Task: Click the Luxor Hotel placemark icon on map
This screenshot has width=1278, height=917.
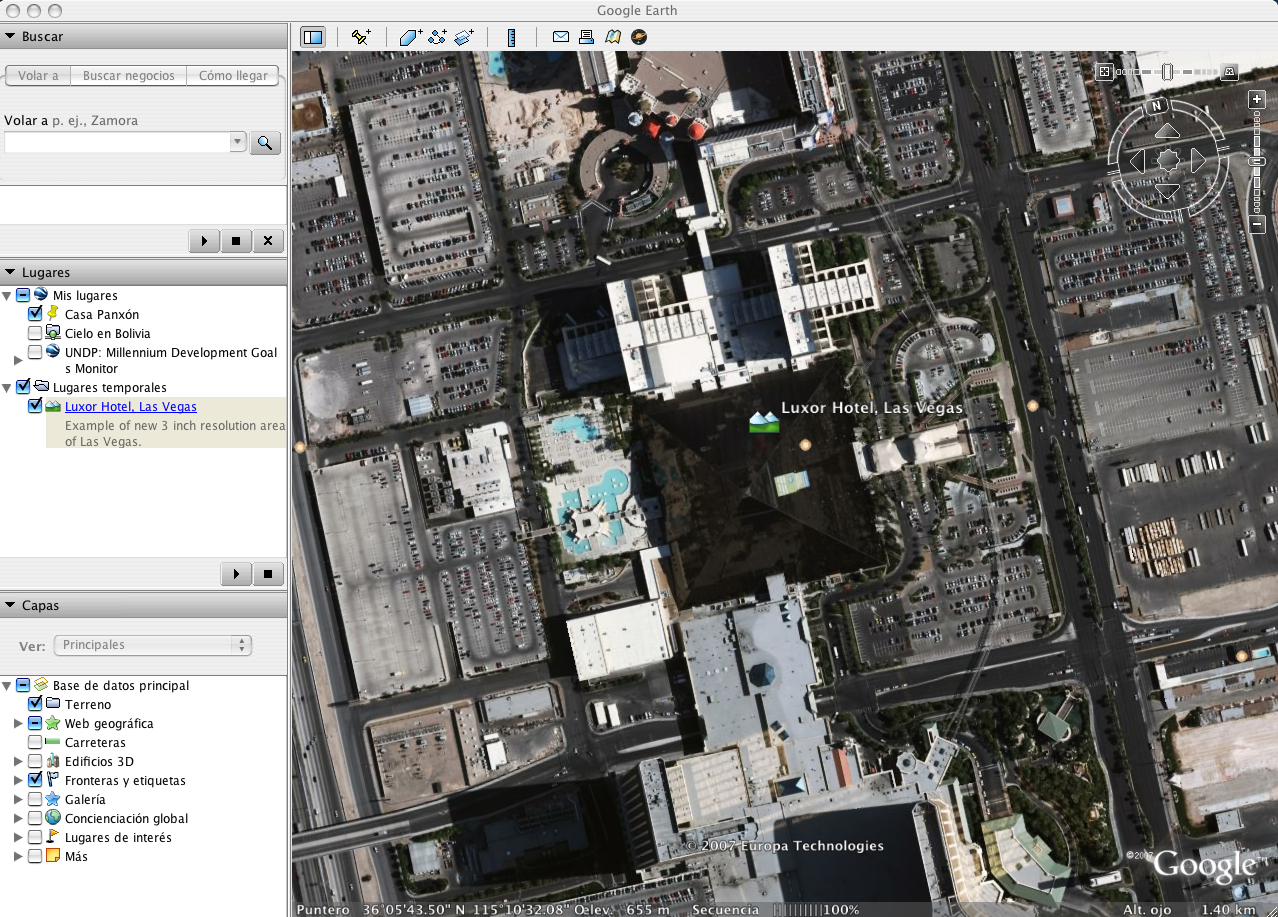Action: [x=764, y=421]
